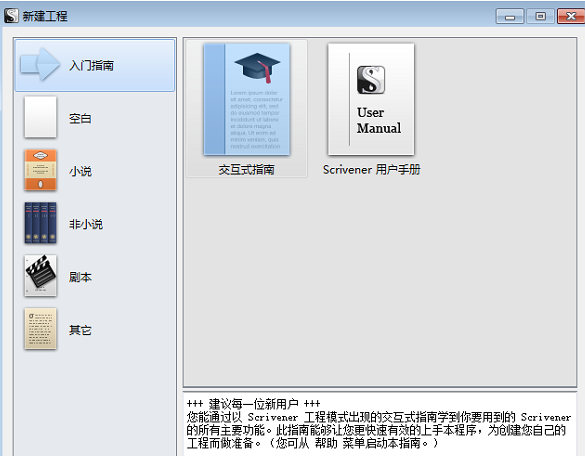585x456 pixels.
Task: Switch to the 其它 category label
Action: (x=80, y=330)
